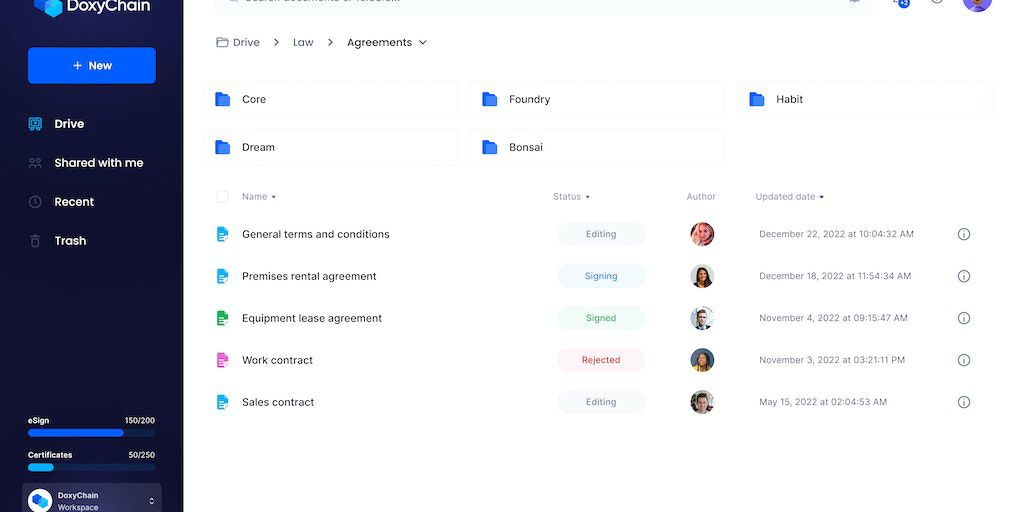Viewport: 1024px width, 512px height.
Task: Click Sales contract file icon
Action: pyautogui.click(x=223, y=402)
